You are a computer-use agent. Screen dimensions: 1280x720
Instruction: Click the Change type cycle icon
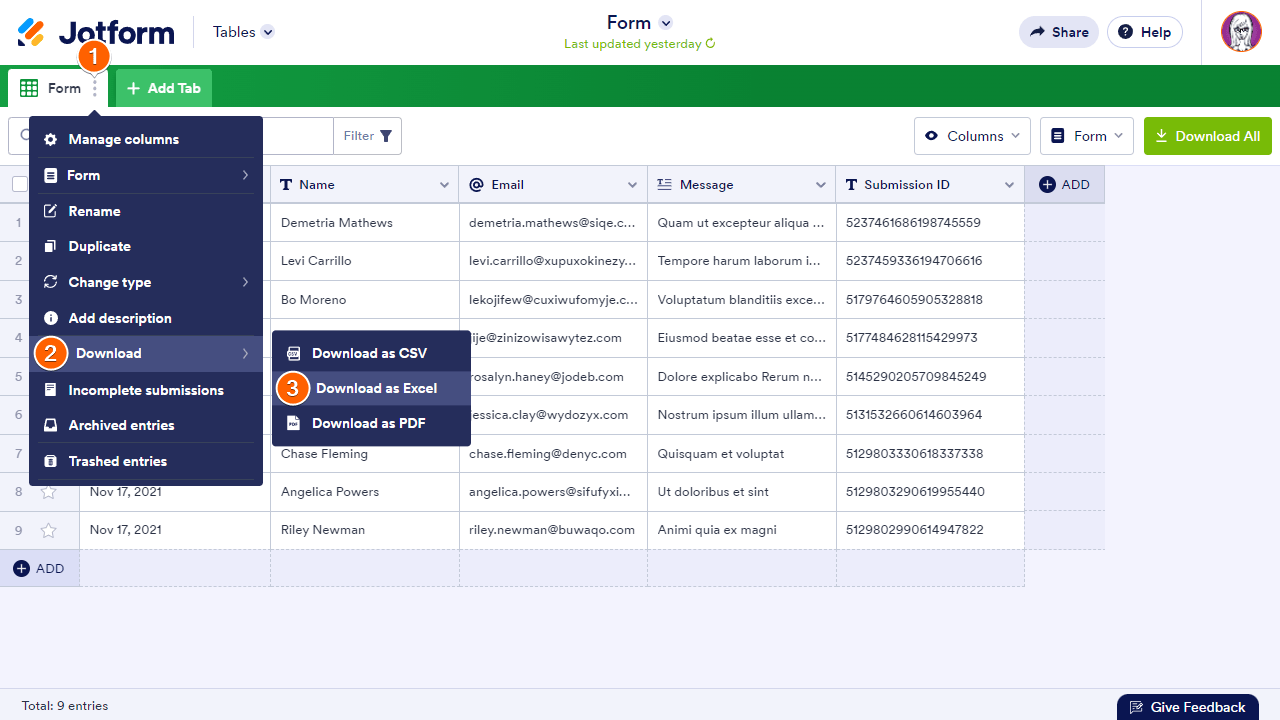tap(51, 282)
